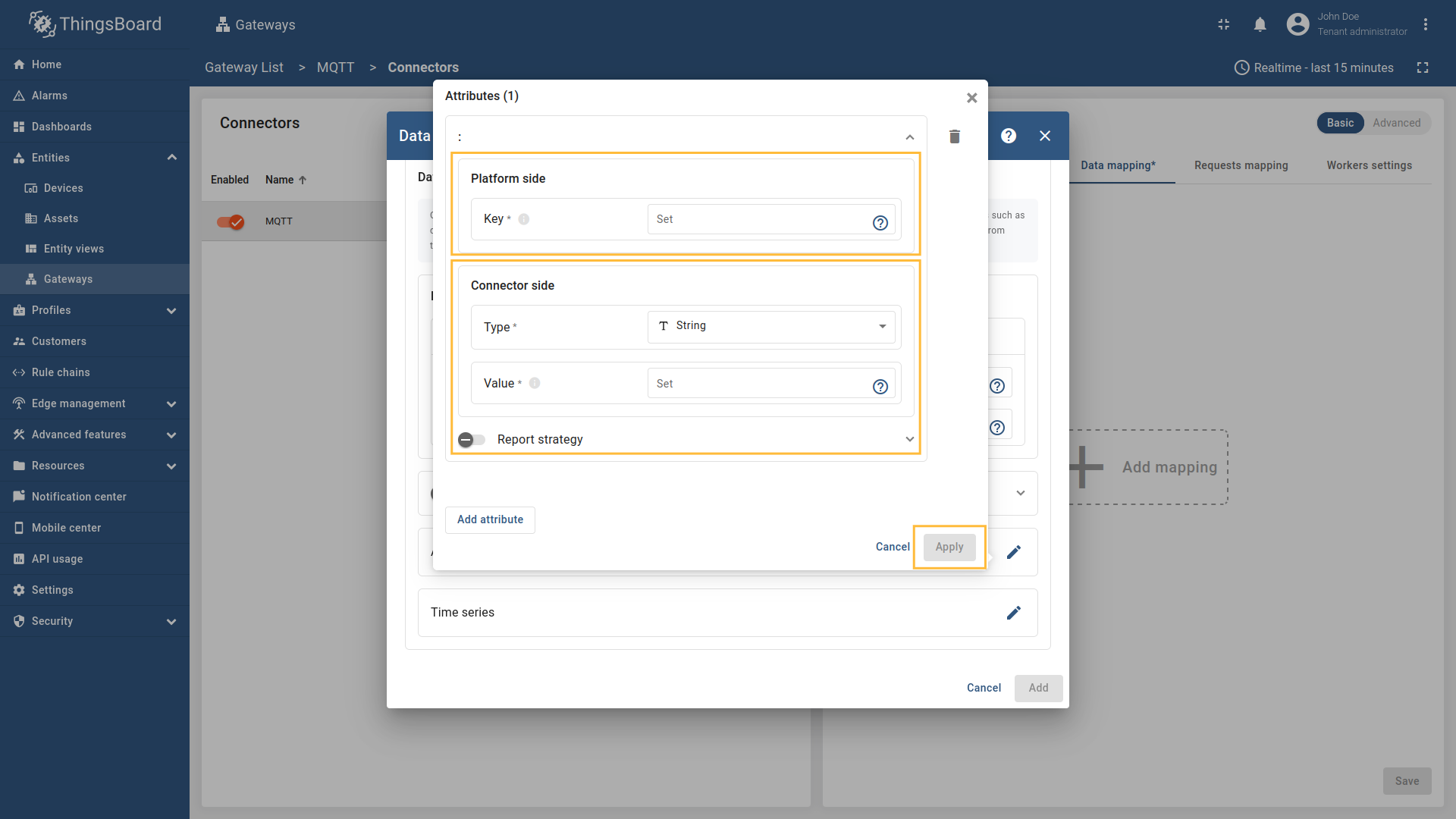The width and height of the screenshot is (1456, 819).
Task: Edit Time series using the pencil icon
Action: (1014, 613)
